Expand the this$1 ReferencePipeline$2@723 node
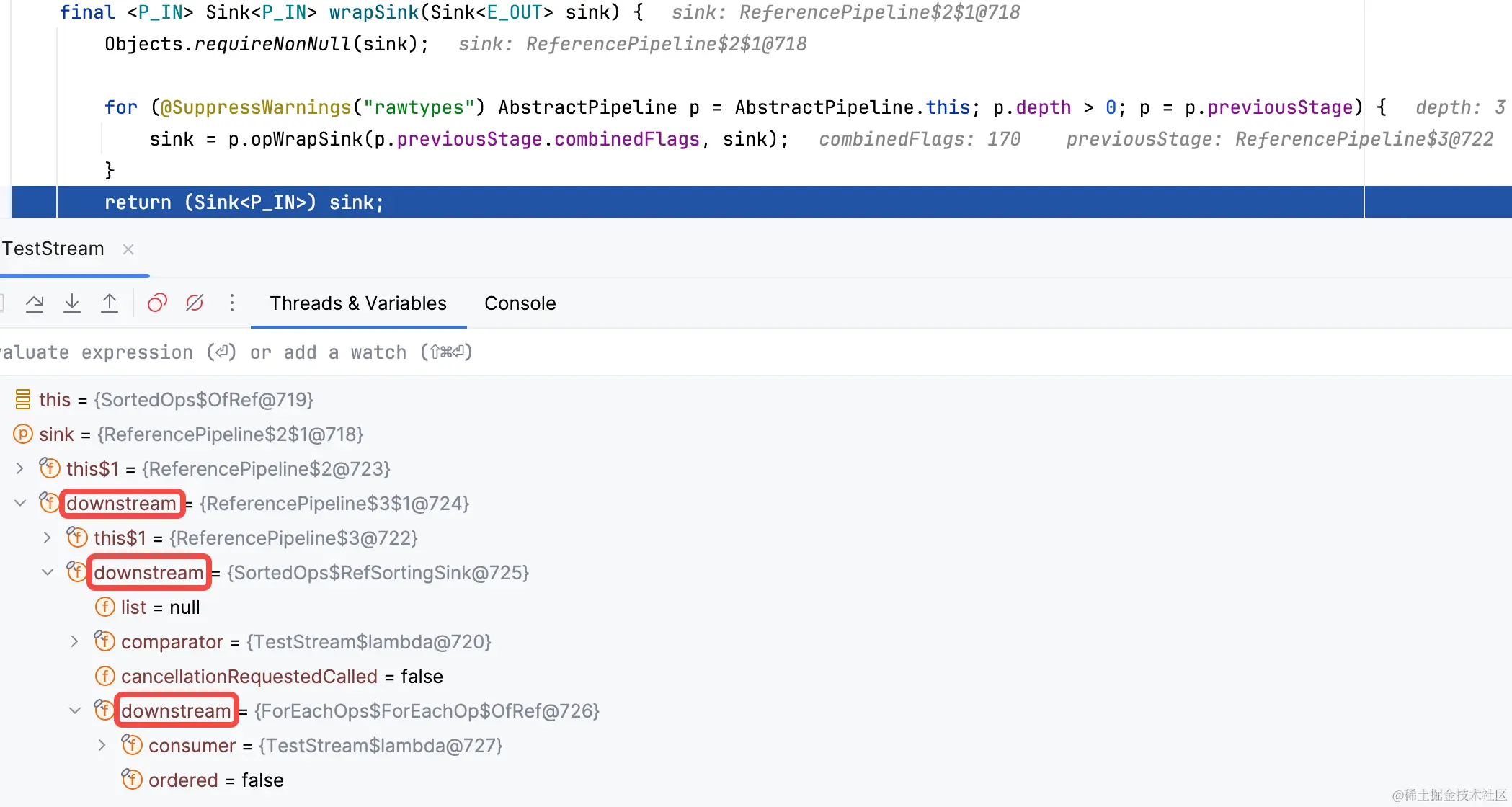The width and height of the screenshot is (1512, 807). pyautogui.click(x=20, y=469)
